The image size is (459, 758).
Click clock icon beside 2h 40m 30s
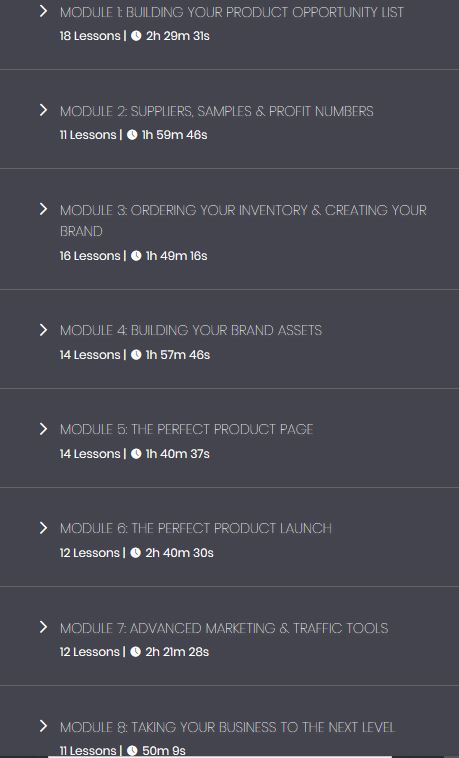pyautogui.click(x=135, y=553)
